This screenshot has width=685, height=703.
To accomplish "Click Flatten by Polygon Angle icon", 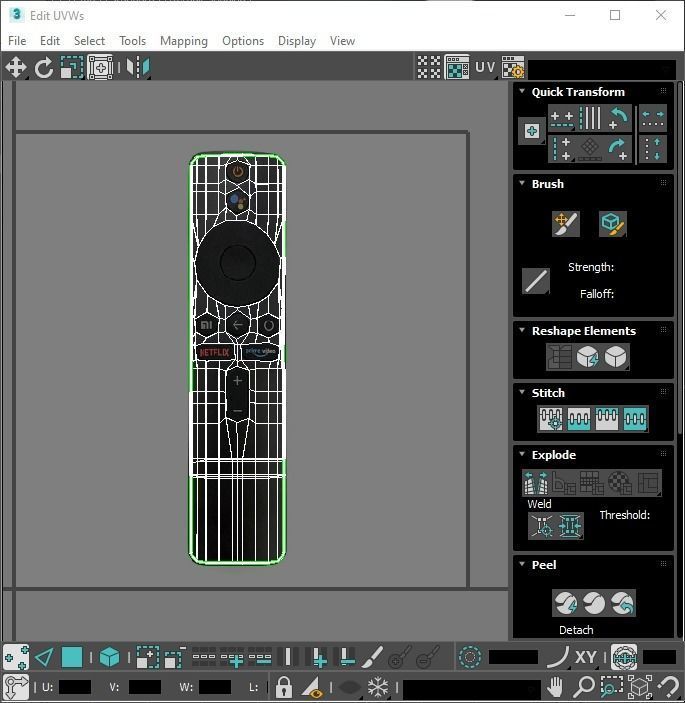I will (x=564, y=483).
